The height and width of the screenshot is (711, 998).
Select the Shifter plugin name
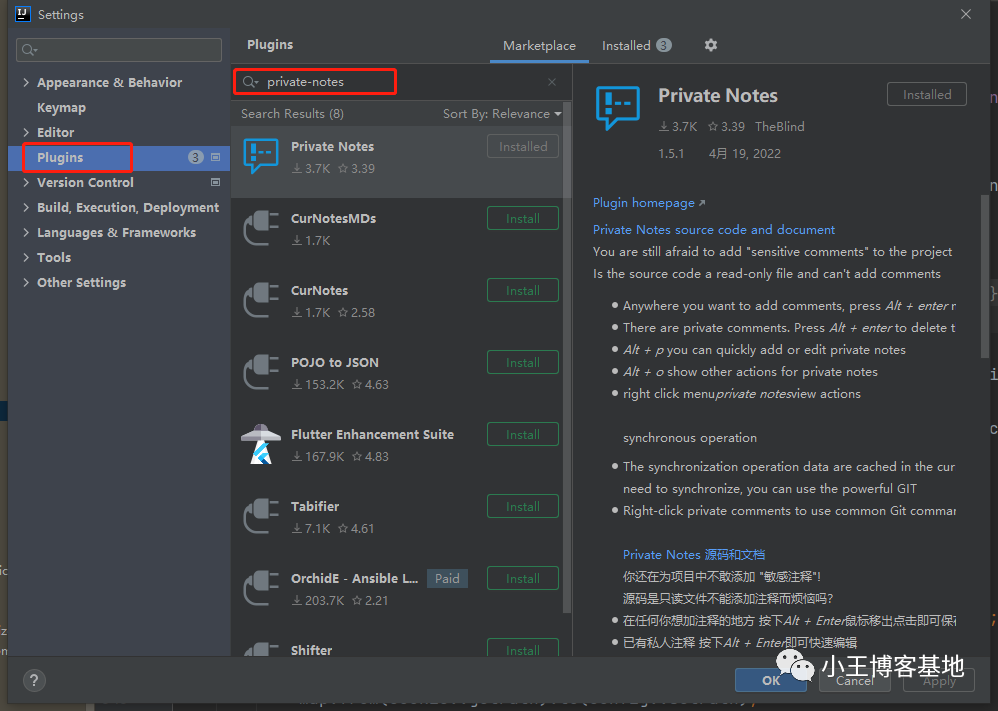tap(311, 651)
